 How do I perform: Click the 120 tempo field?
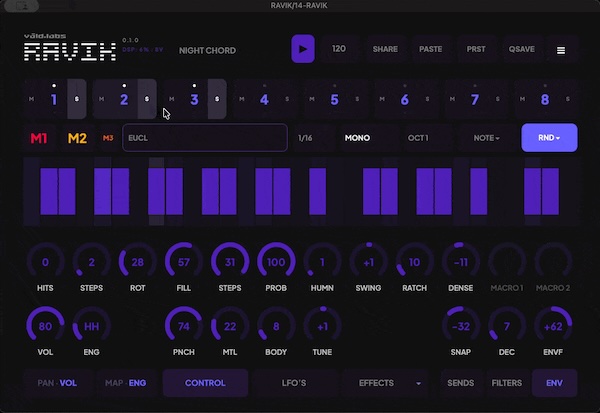pyautogui.click(x=339, y=49)
